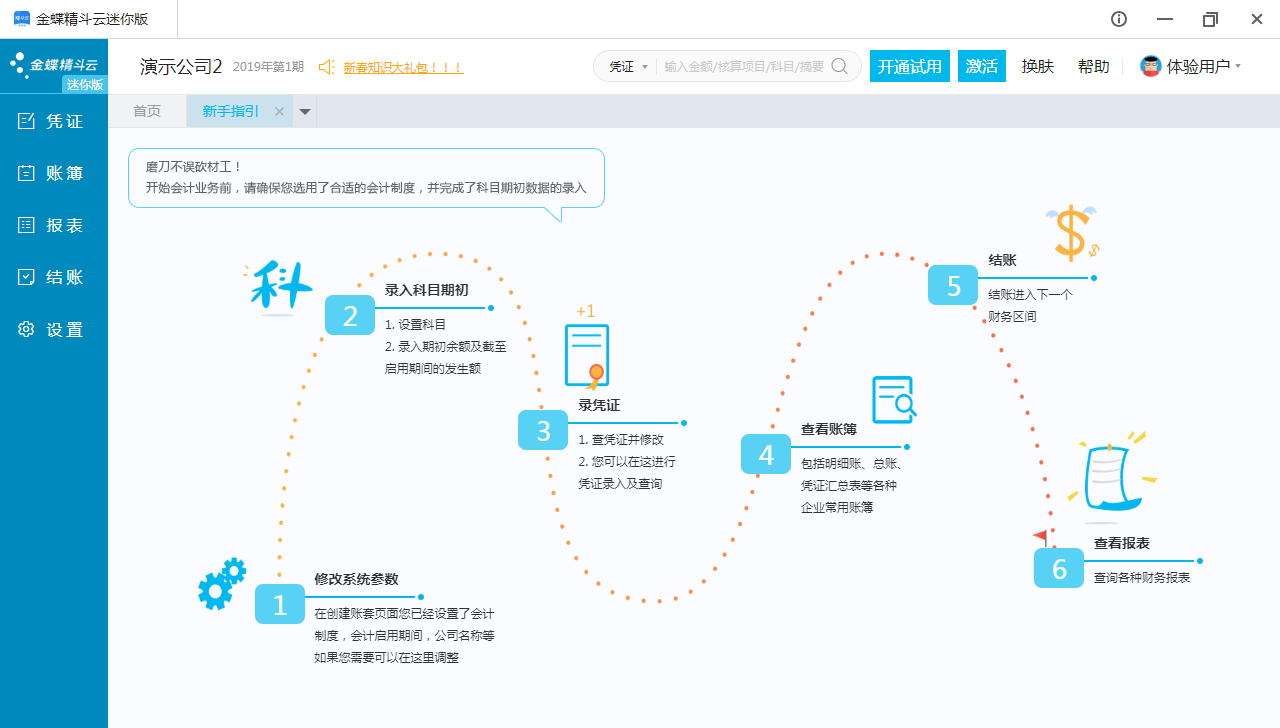Switch to the 首页 tab
Screen dimensions: 1280x728
click(x=147, y=112)
